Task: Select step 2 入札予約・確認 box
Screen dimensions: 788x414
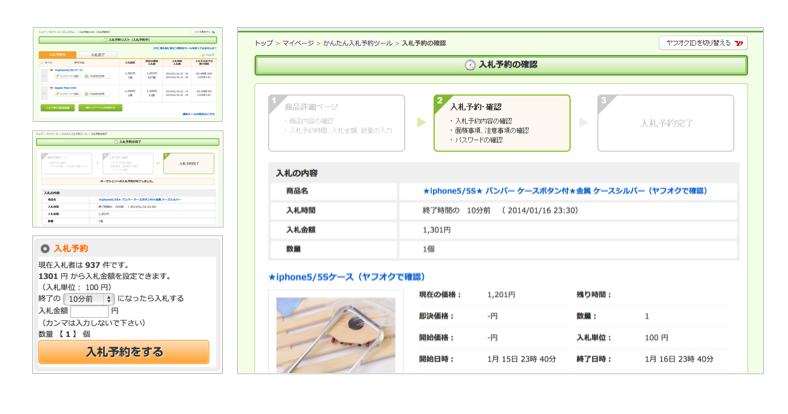Action: coord(502,123)
